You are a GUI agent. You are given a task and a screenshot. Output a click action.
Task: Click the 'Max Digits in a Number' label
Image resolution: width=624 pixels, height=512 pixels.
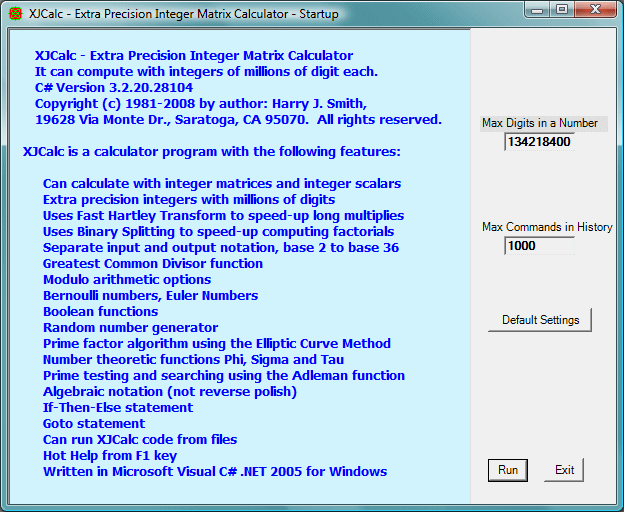pos(540,123)
